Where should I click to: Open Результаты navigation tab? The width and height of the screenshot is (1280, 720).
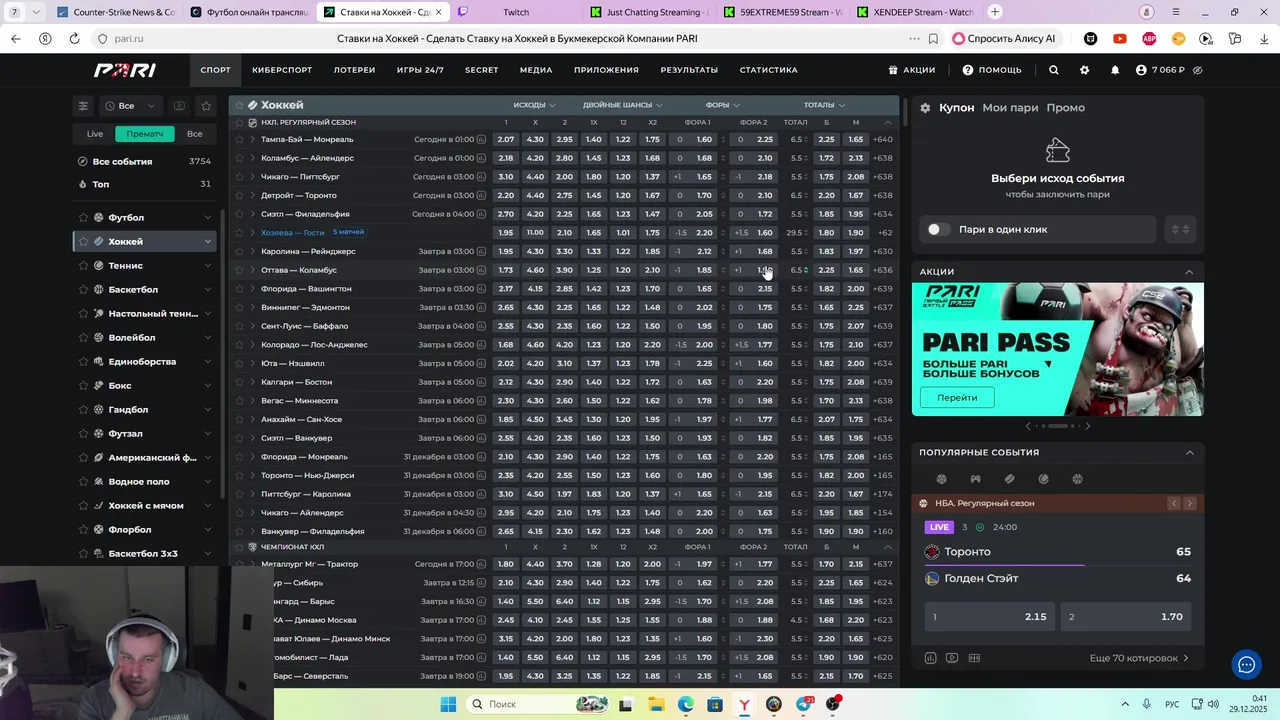point(689,70)
